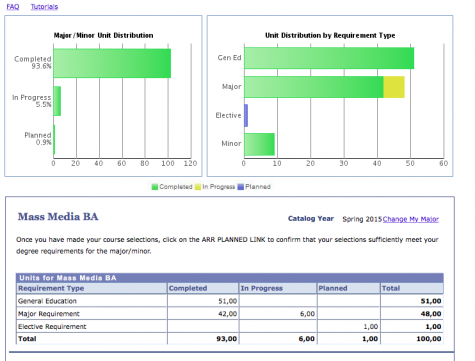Click the ARR PLANNED LINK instruction paragraph

227,245
